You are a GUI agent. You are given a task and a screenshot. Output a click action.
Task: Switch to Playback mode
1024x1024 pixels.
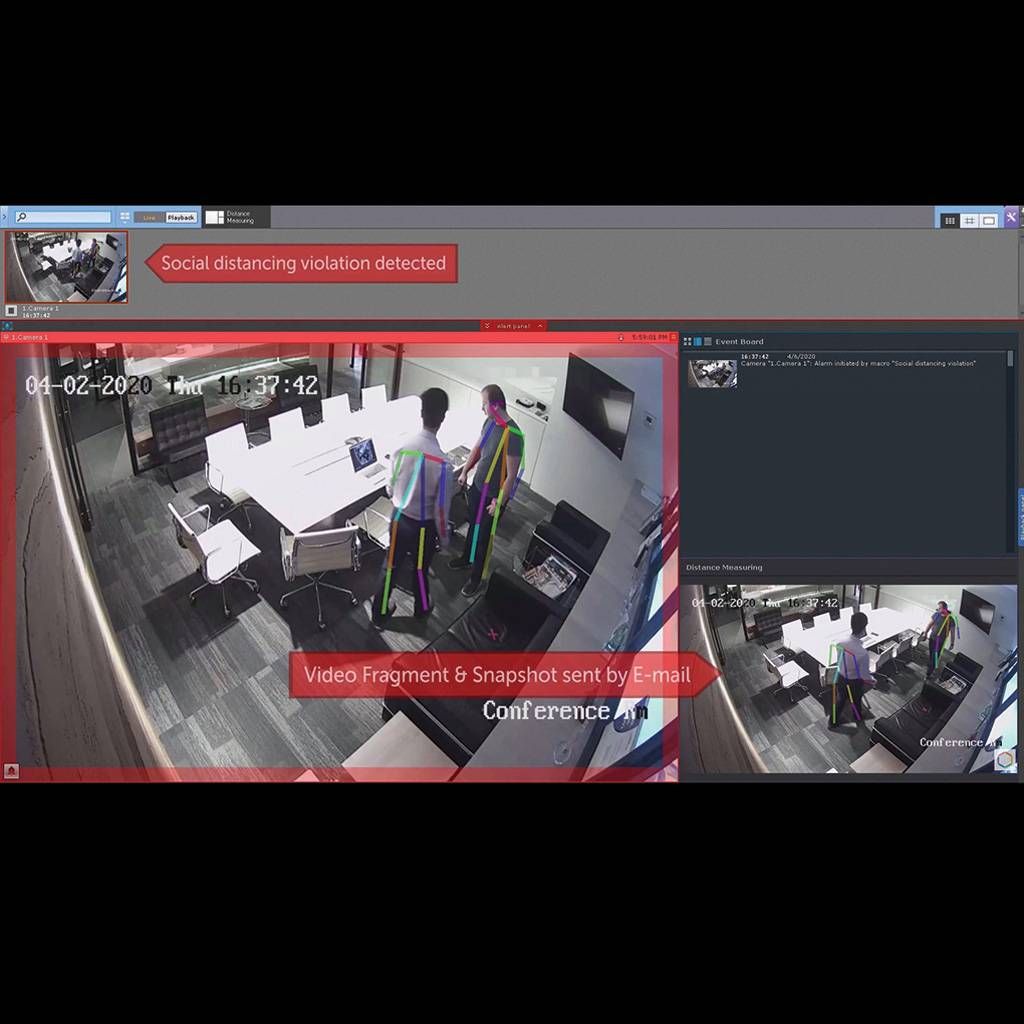pyautogui.click(x=181, y=217)
